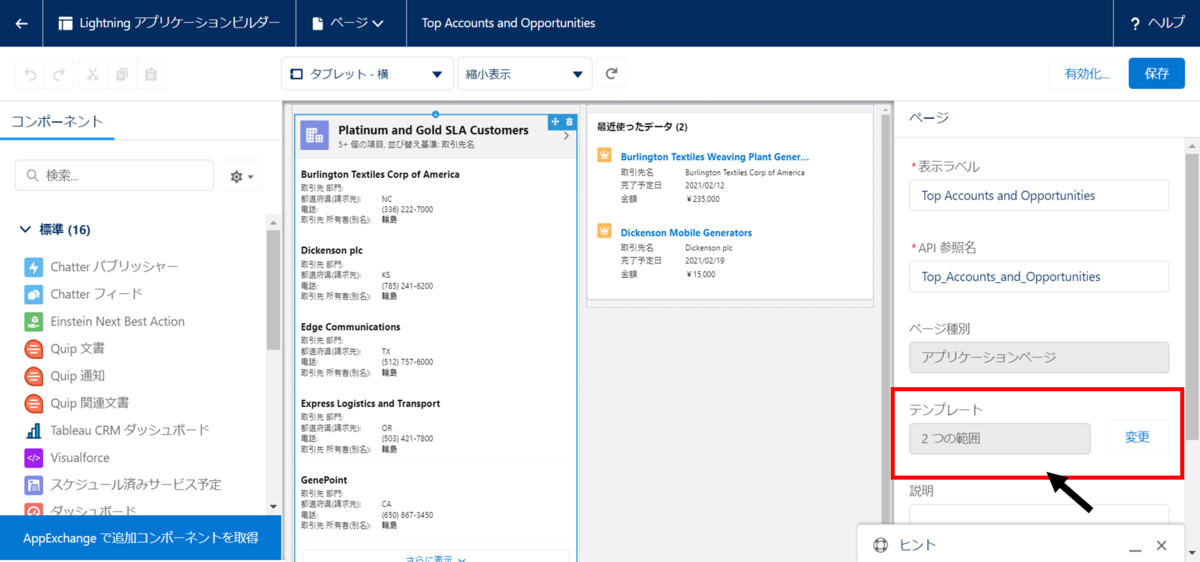Image resolution: width=1200 pixels, height=562 pixels.
Task: Click the Top Accounts and Opportunities header title
Action: point(508,23)
